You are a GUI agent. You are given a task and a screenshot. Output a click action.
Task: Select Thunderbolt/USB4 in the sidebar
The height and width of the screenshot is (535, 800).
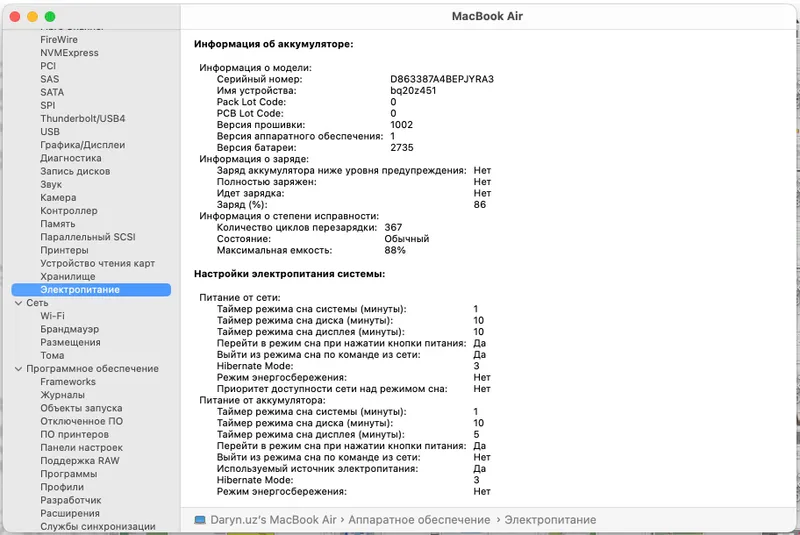pyautogui.click(x=83, y=119)
